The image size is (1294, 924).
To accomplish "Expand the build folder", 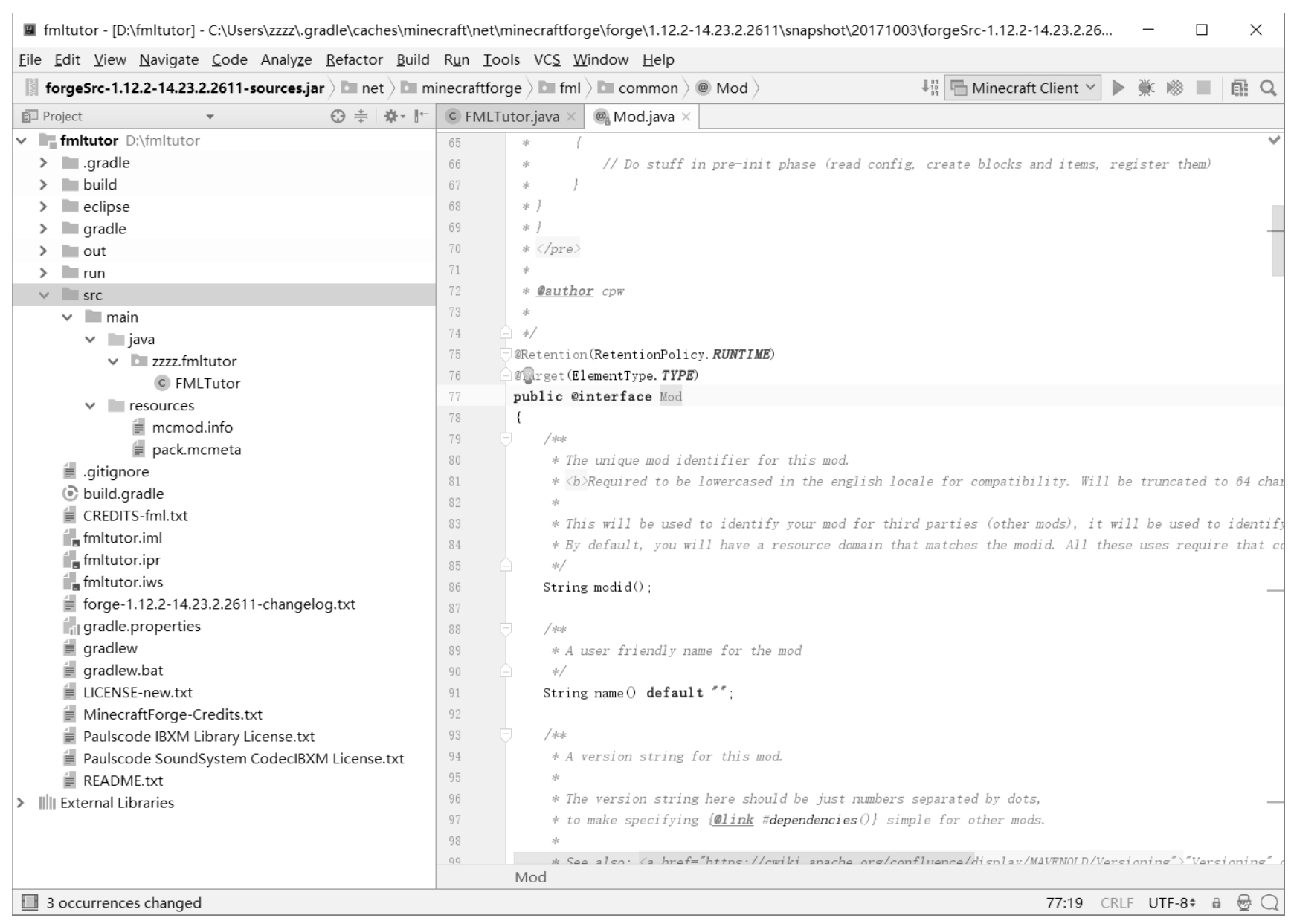I will coord(43,185).
